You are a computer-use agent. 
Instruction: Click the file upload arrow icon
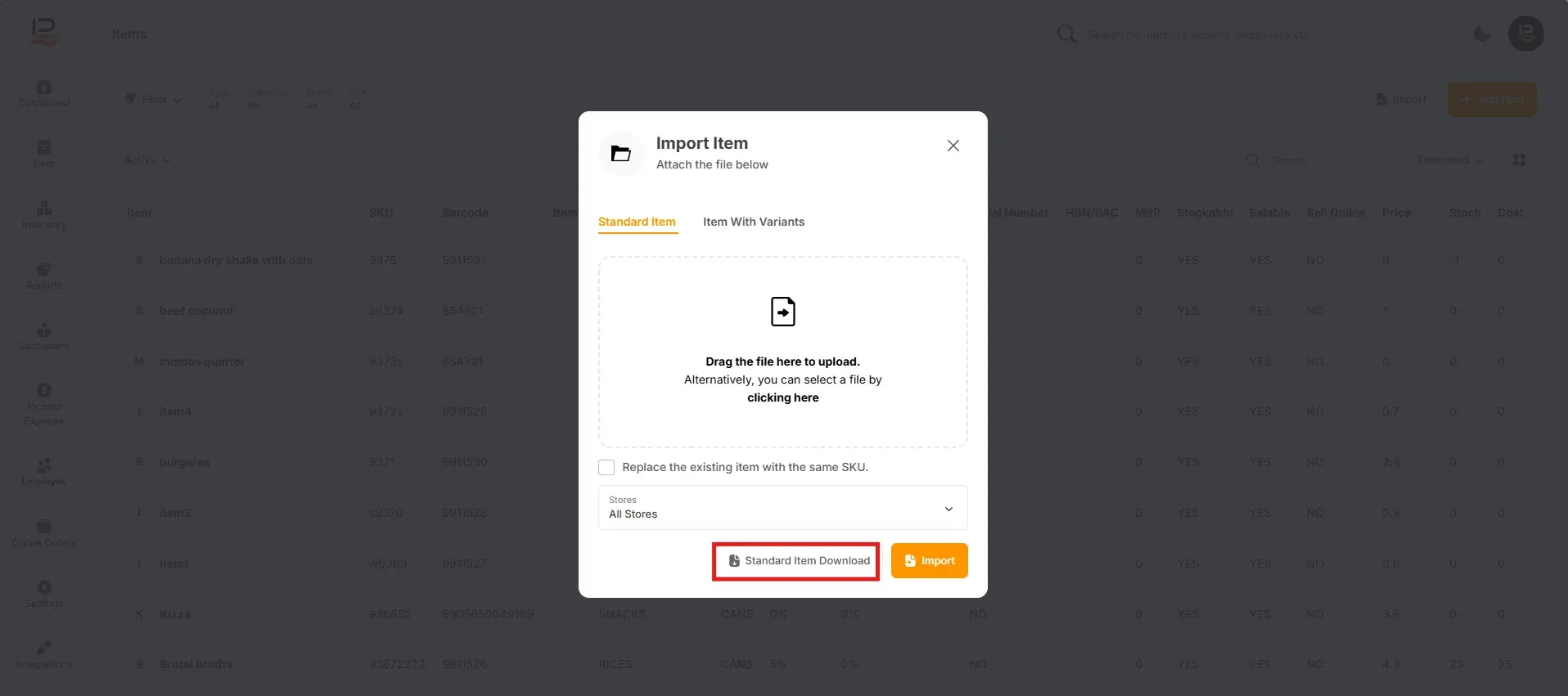(783, 312)
